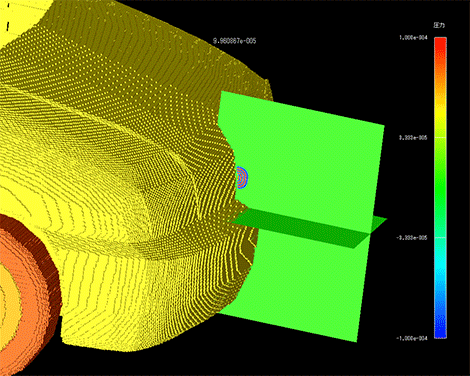
Task: Click the 3.333e-005 scale label
Action: pyautogui.click(x=413, y=138)
